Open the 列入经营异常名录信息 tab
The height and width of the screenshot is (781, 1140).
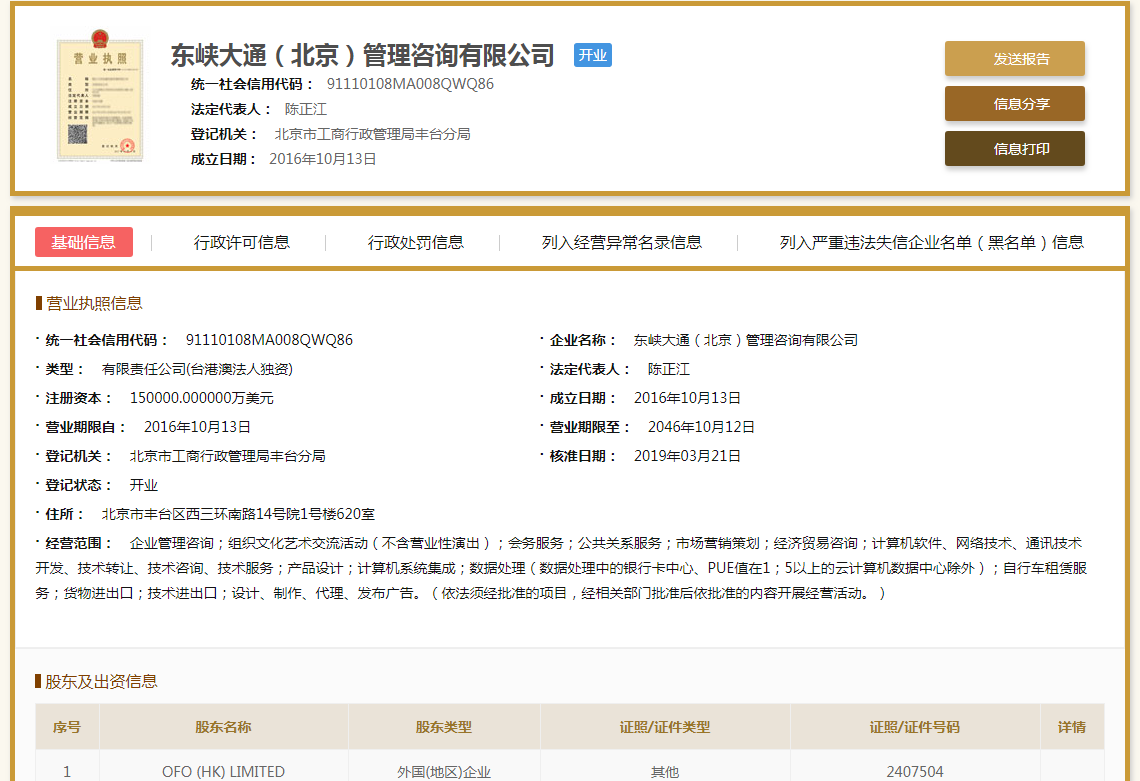pos(622,242)
